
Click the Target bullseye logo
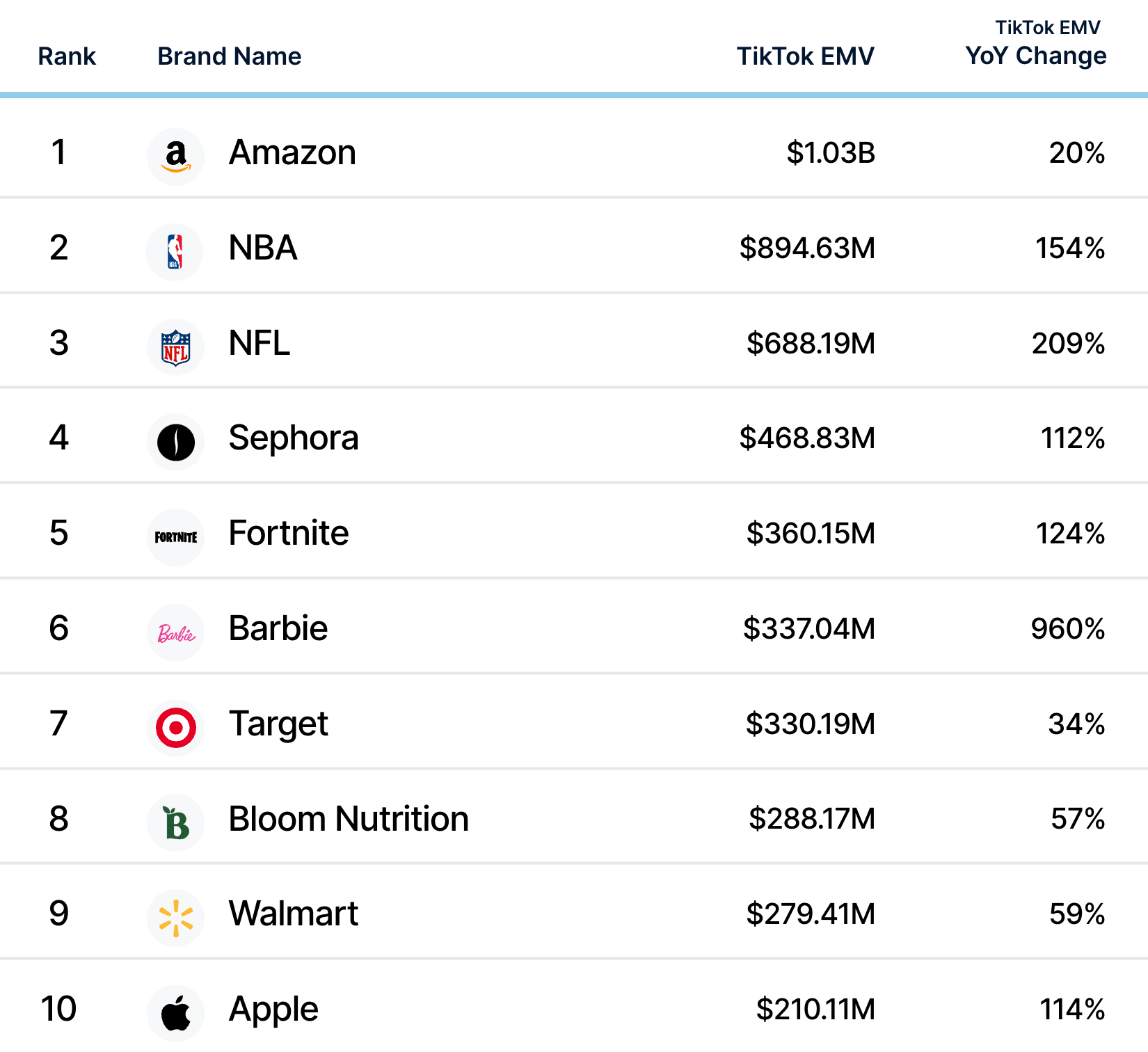[x=175, y=728]
